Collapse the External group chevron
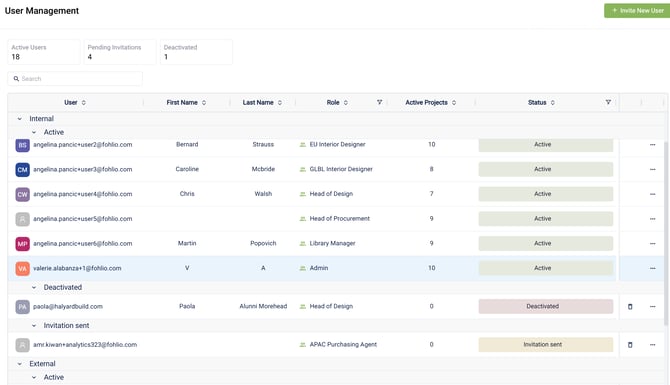The image size is (670, 385). click(x=20, y=364)
